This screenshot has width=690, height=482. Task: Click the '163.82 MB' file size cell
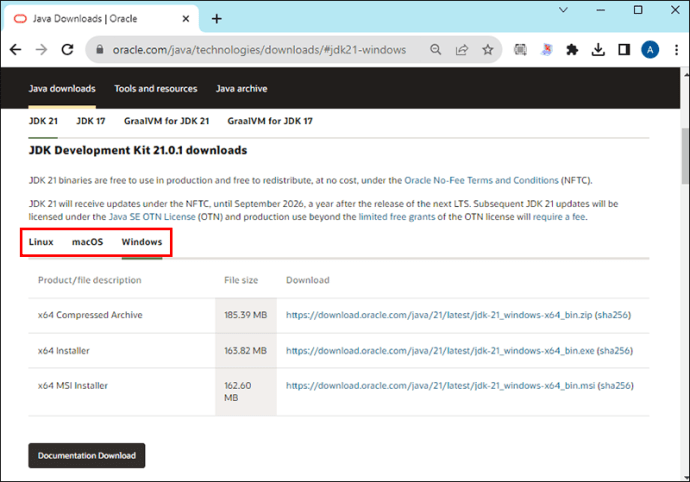pos(246,351)
